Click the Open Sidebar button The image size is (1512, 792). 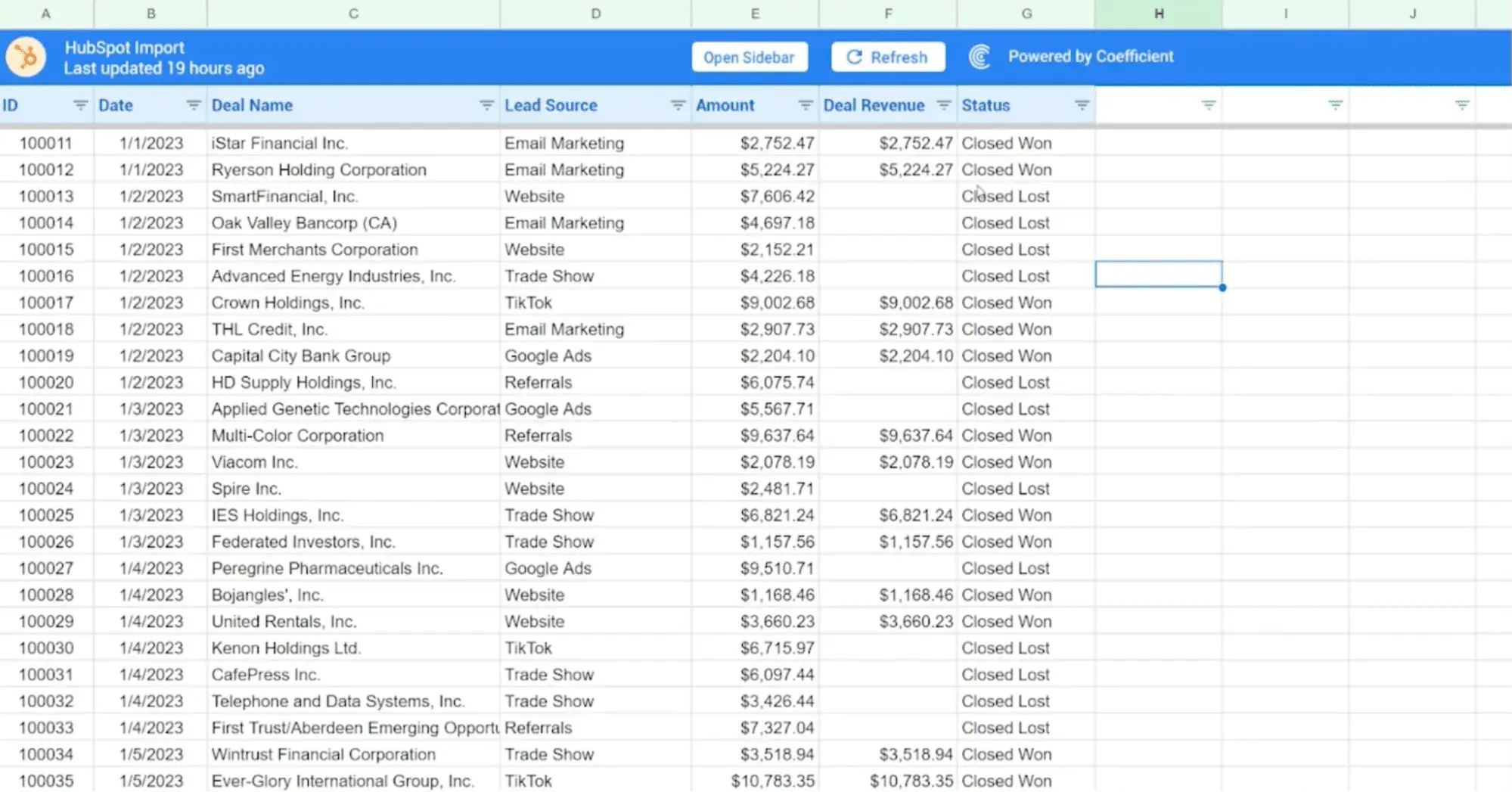point(749,57)
